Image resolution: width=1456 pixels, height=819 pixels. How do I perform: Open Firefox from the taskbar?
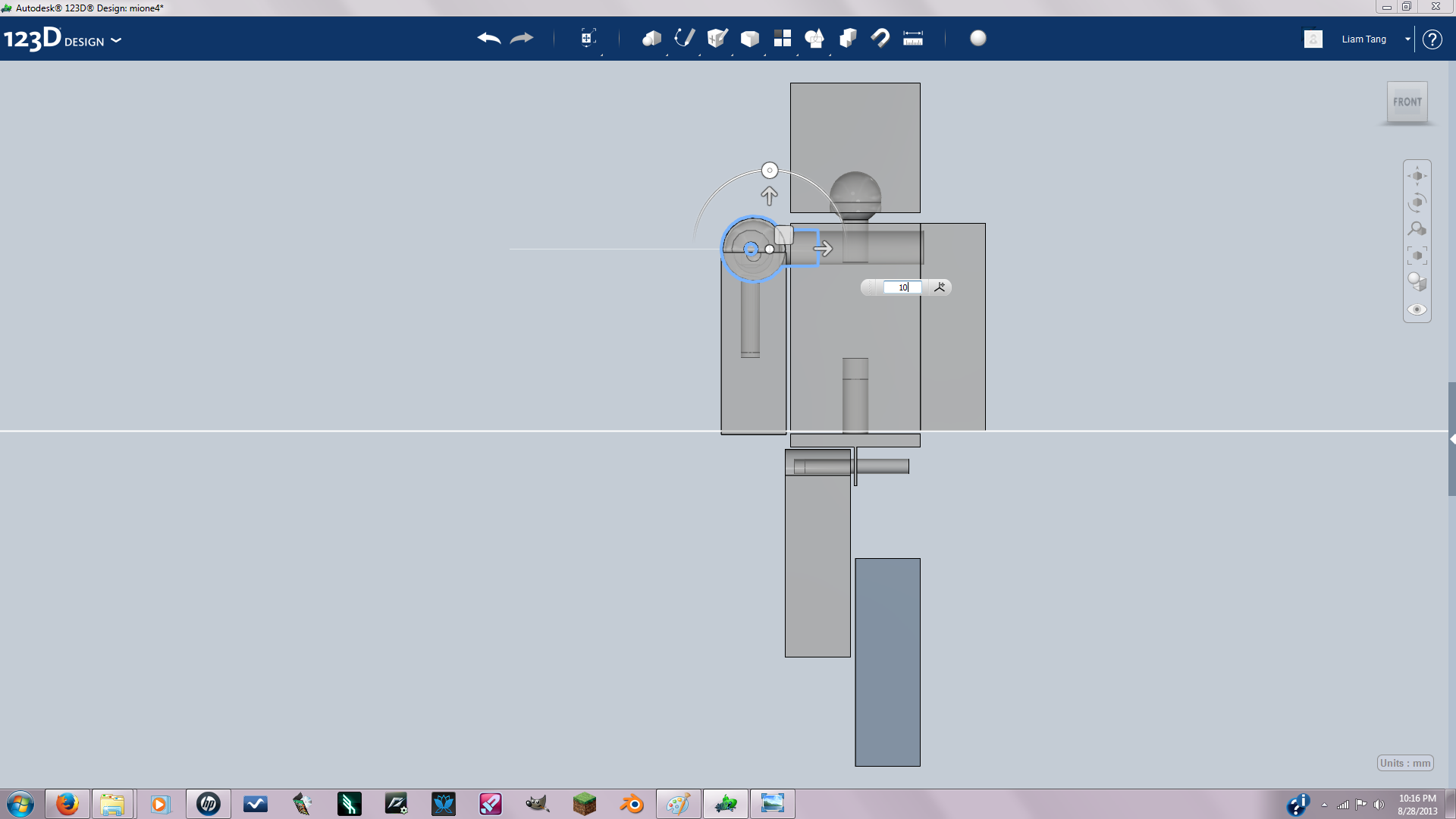tap(67, 804)
